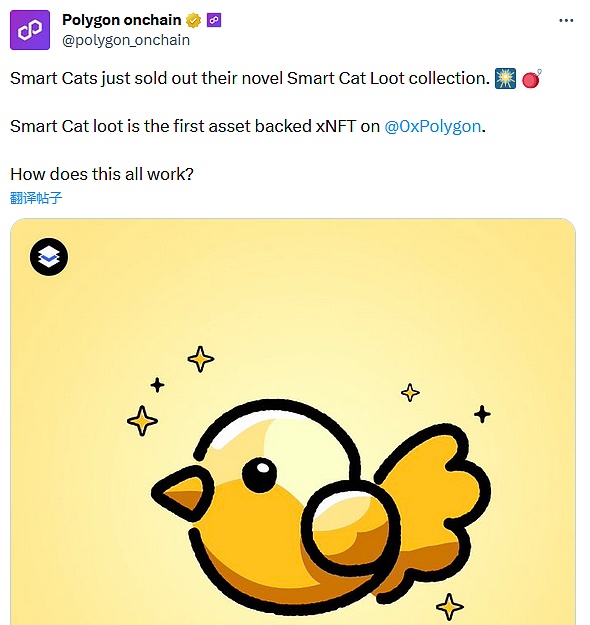Click the red yarn ball emoji

tap(531, 79)
